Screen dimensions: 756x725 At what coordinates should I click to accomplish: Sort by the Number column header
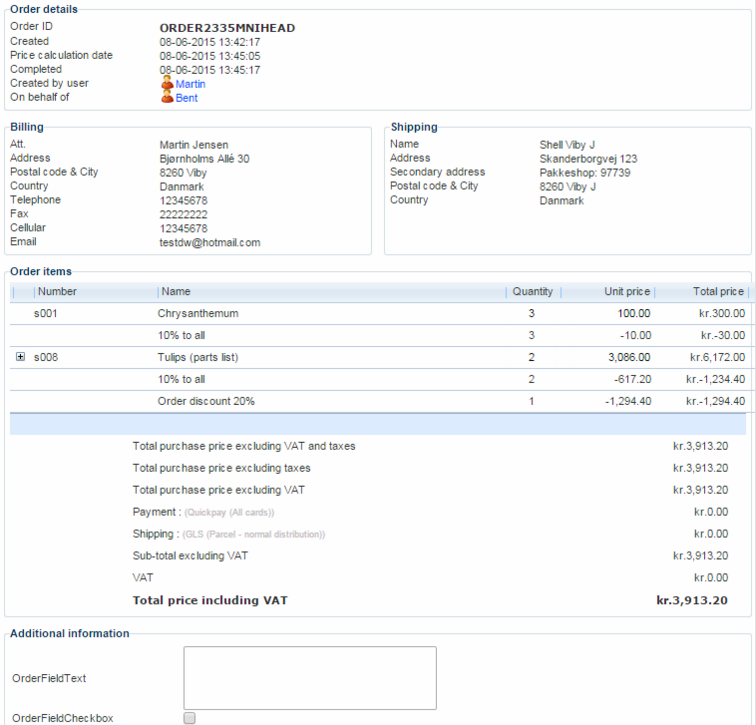58,292
